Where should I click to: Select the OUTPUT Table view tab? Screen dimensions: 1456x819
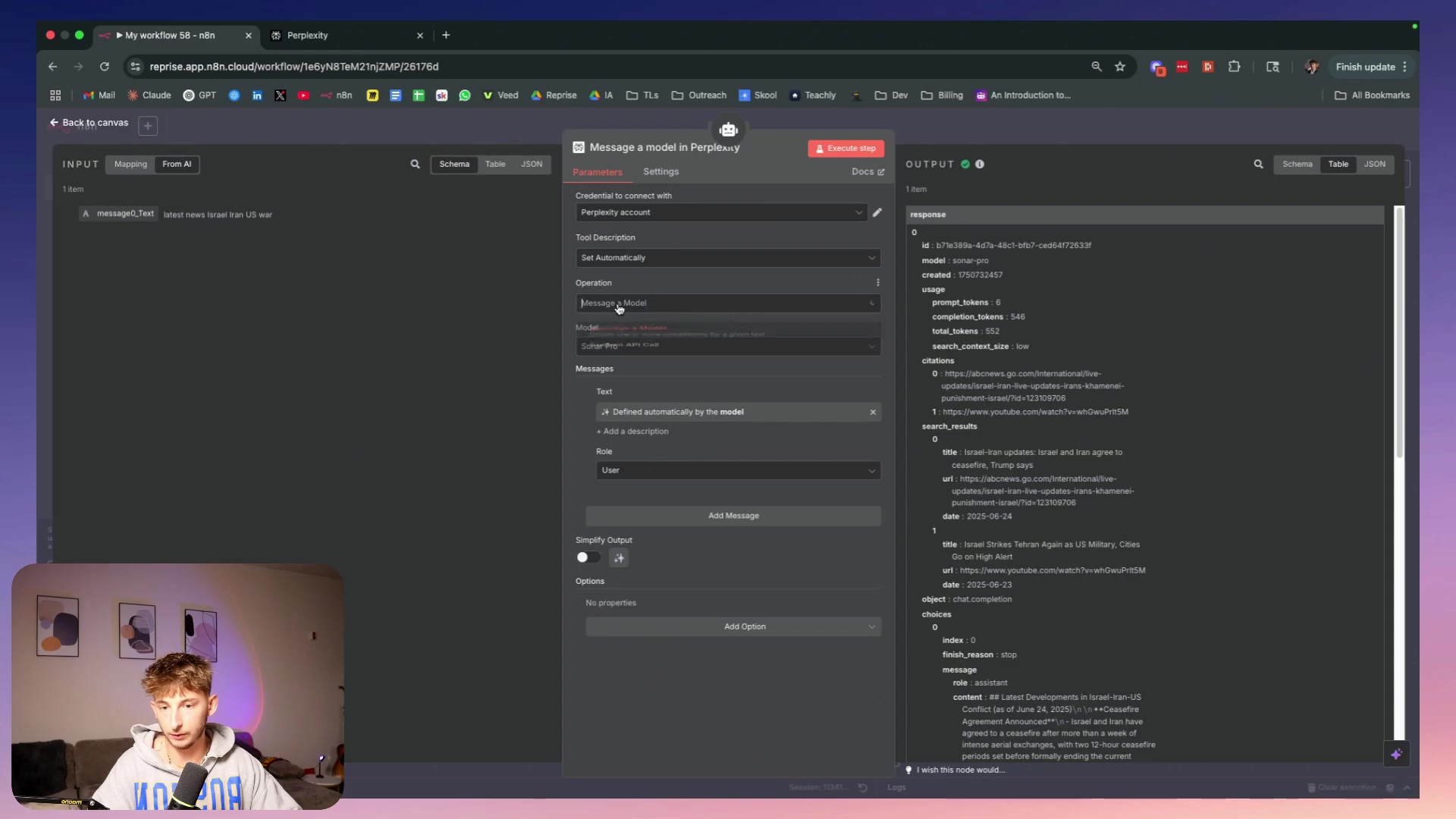tap(1338, 164)
